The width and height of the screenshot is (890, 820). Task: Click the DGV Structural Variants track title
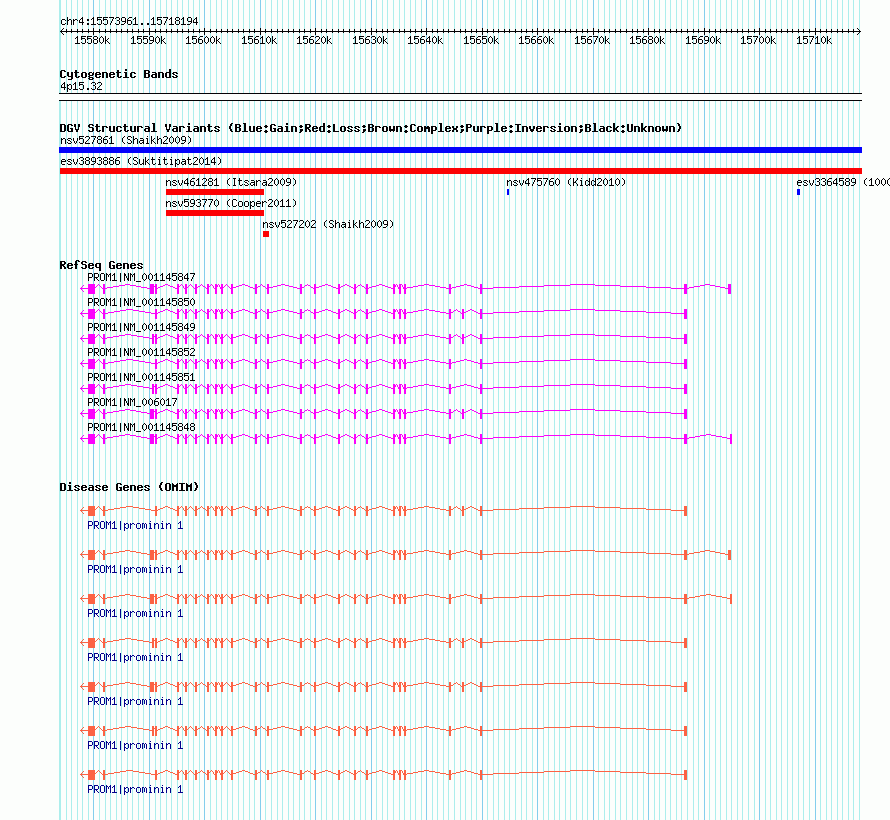(371, 128)
